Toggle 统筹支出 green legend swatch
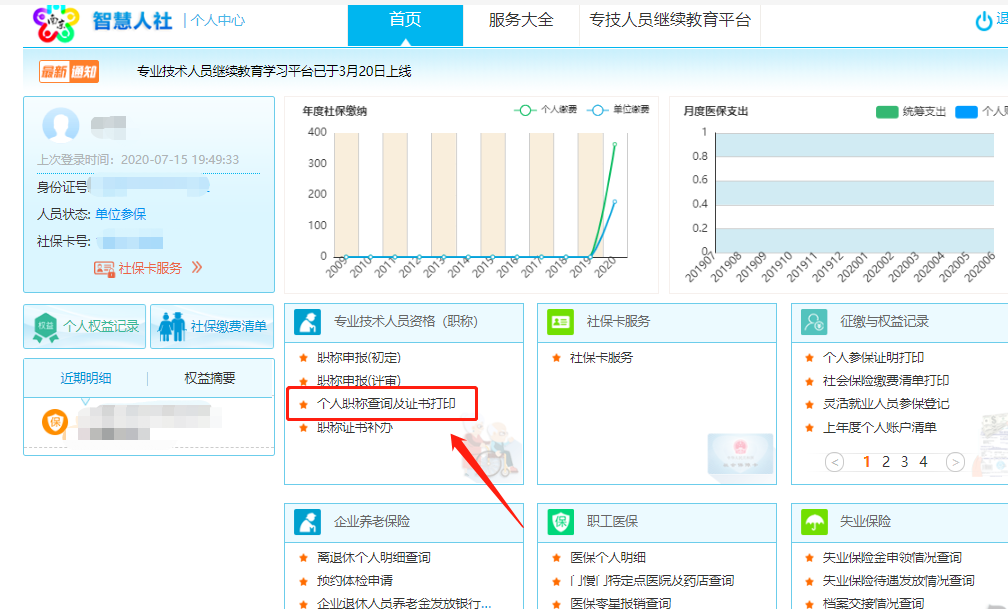Image resolution: width=1008 pixels, height=609 pixels. [x=886, y=112]
